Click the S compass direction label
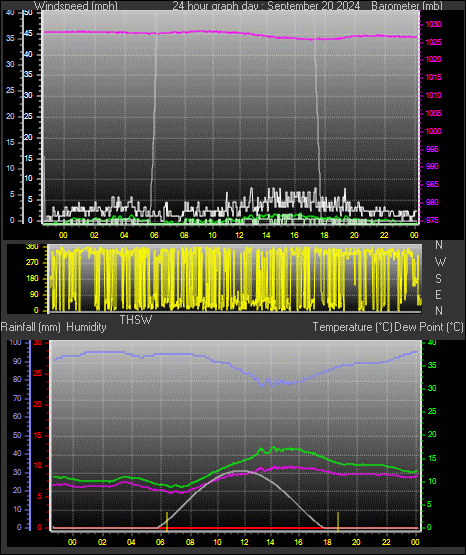The image size is (466, 555). 438,279
